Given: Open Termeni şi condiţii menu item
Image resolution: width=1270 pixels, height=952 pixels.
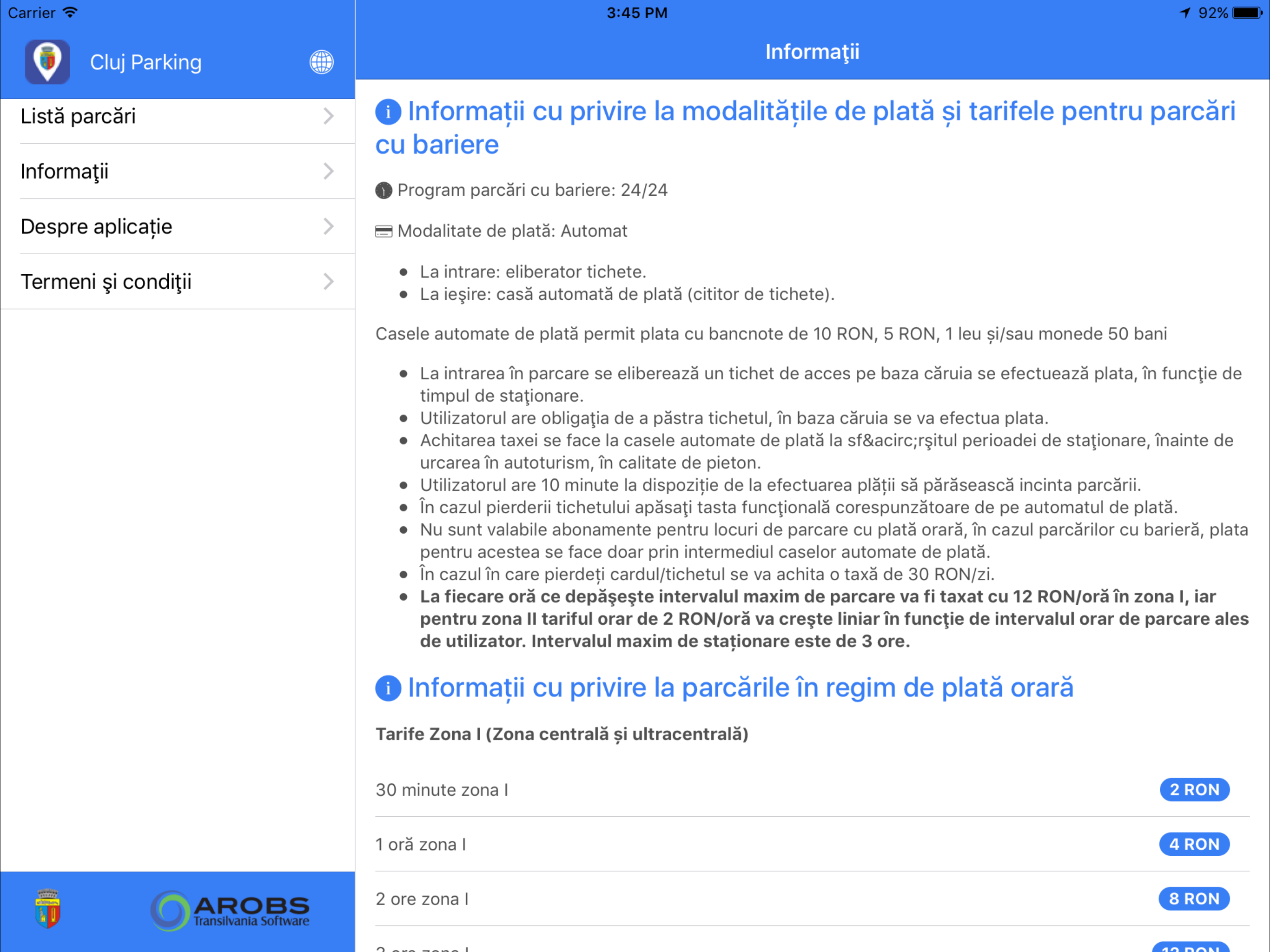Looking at the screenshot, I should tap(106, 281).
